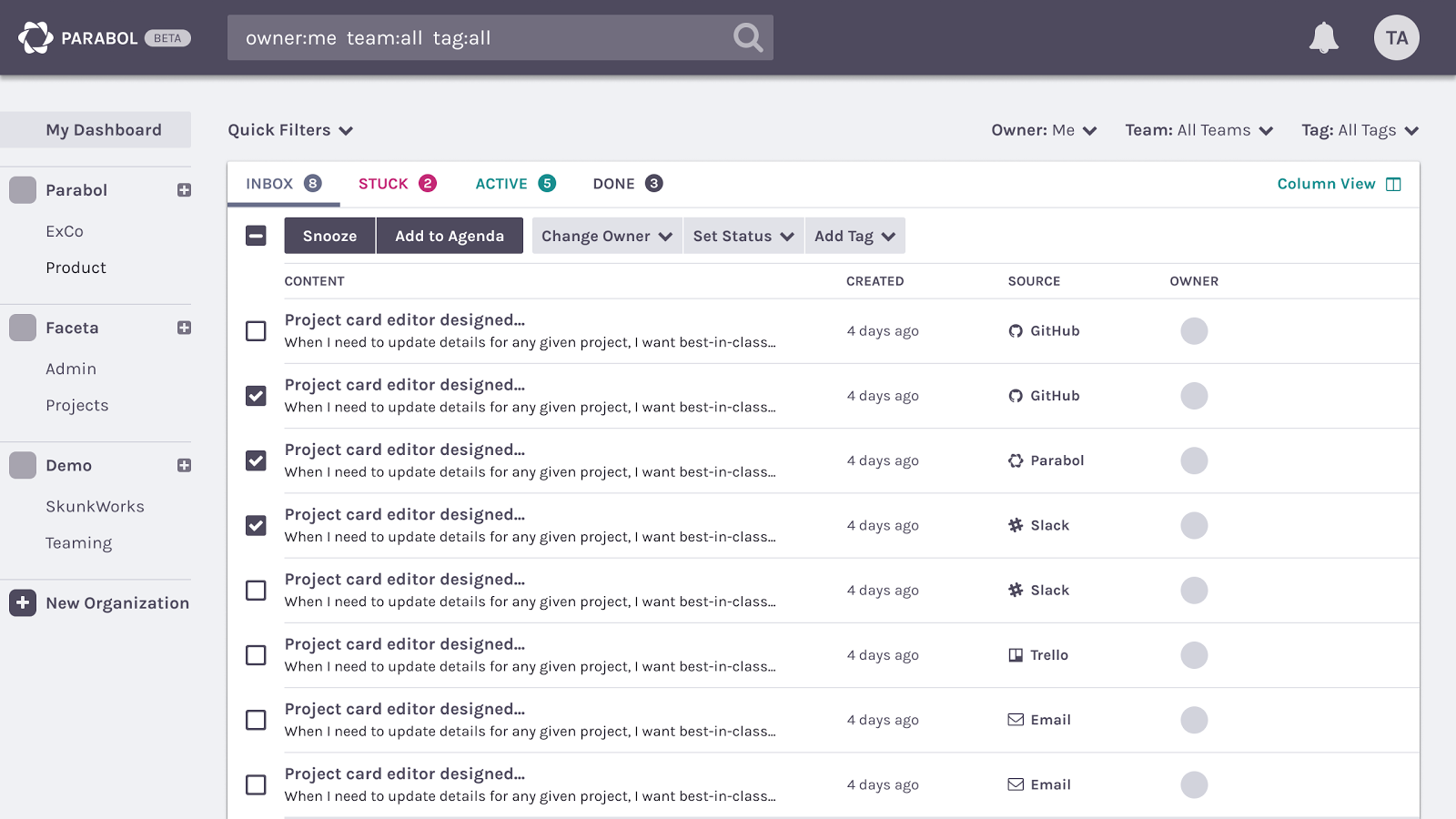The image size is (1456, 819).
Task: Open the Tag: All Tags dropdown
Action: [x=1360, y=130]
